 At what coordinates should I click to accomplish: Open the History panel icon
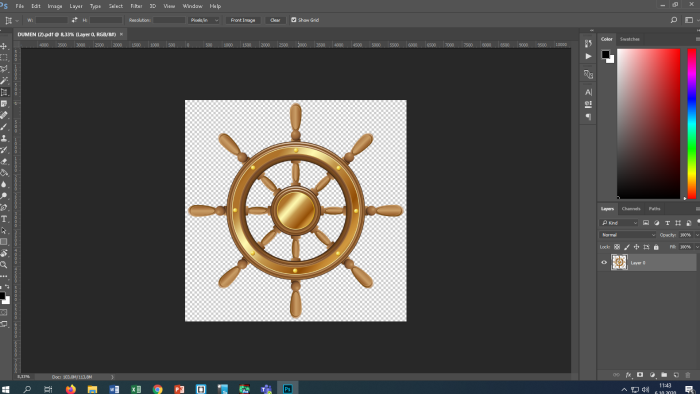(588, 43)
